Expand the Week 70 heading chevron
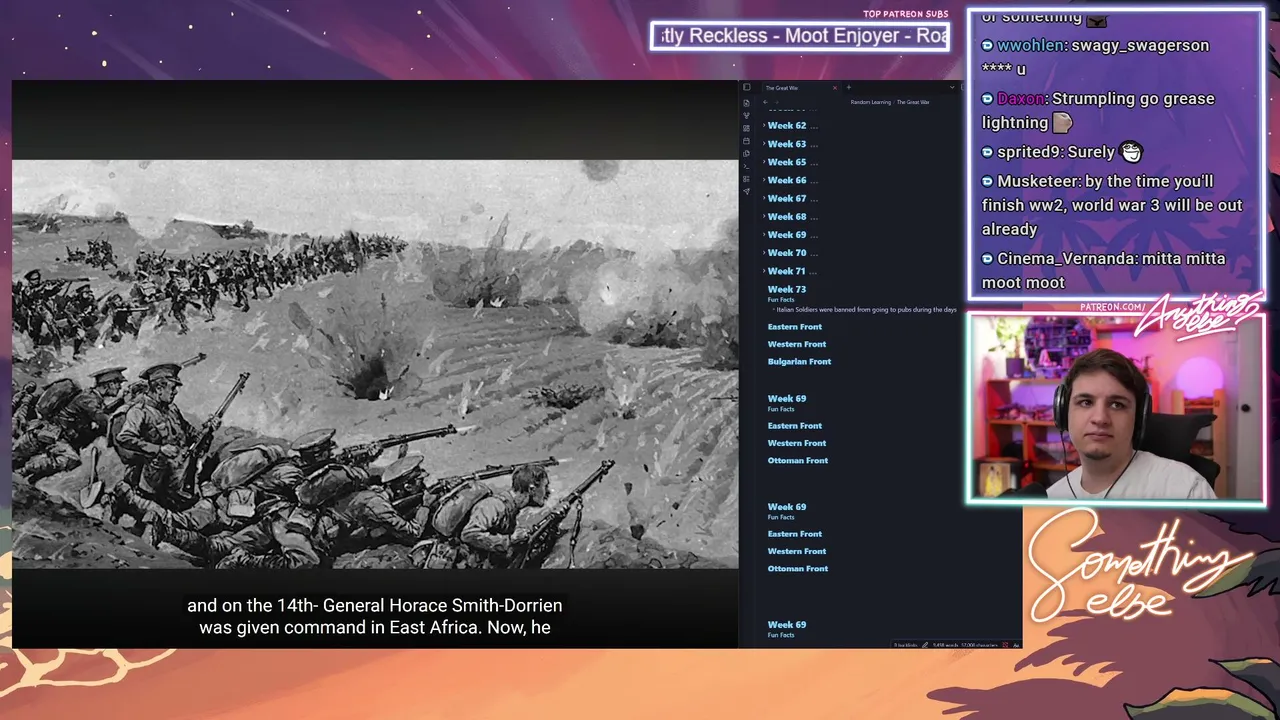Image resolution: width=1280 pixels, height=720 pixels. (x=764, y=253)
